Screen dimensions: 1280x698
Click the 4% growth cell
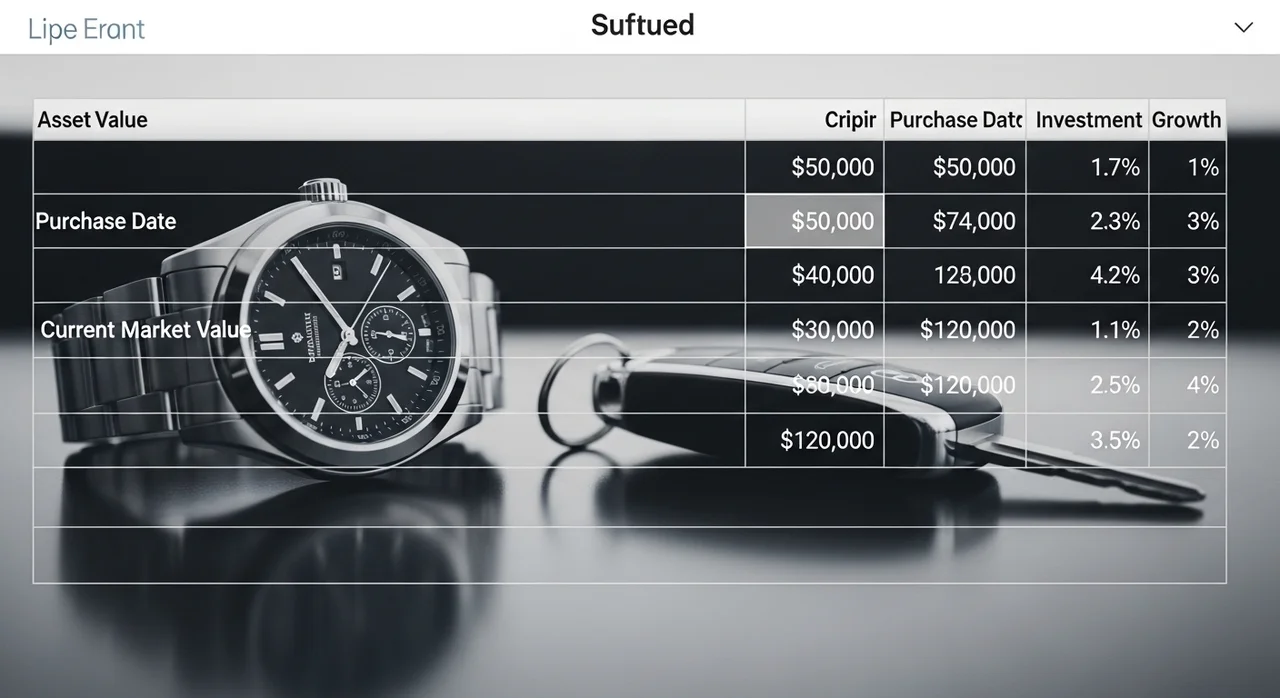(1202, 385)
